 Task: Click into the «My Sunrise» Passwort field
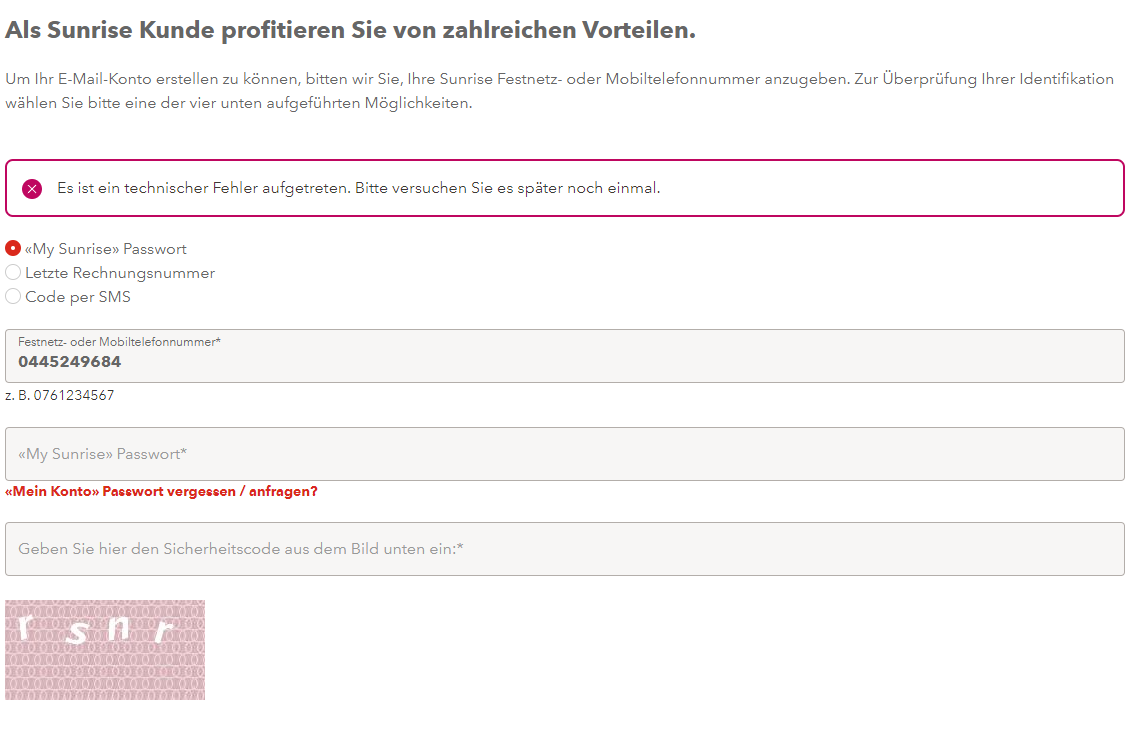point(565,454)
